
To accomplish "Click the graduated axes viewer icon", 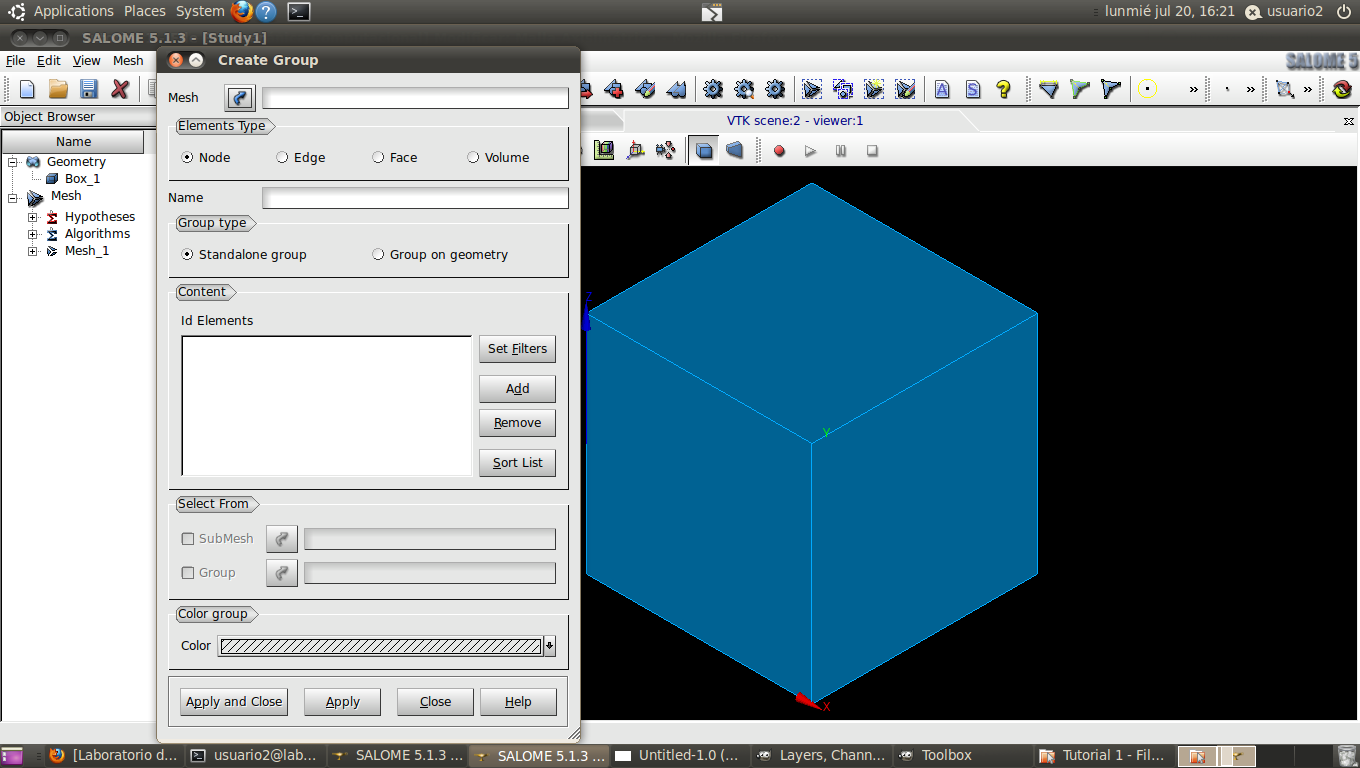I will point(604,150).
